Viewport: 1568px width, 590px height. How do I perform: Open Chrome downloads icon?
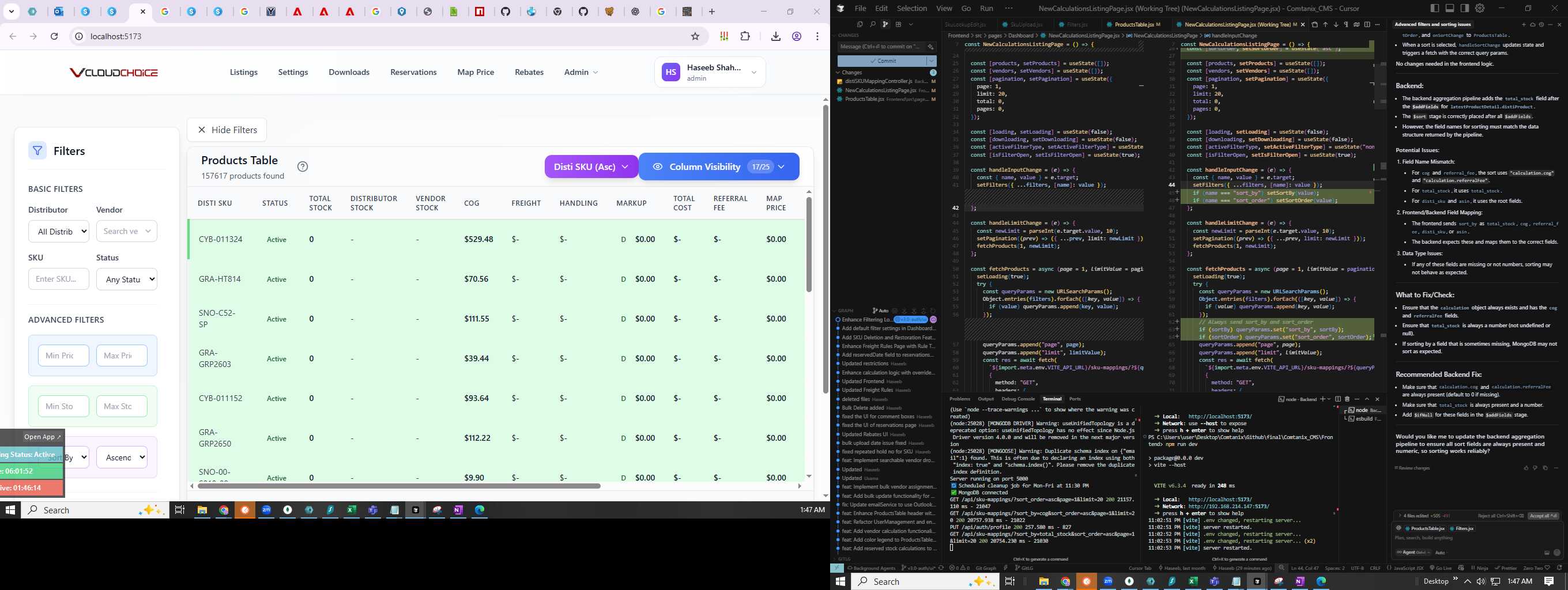(775, 36)
